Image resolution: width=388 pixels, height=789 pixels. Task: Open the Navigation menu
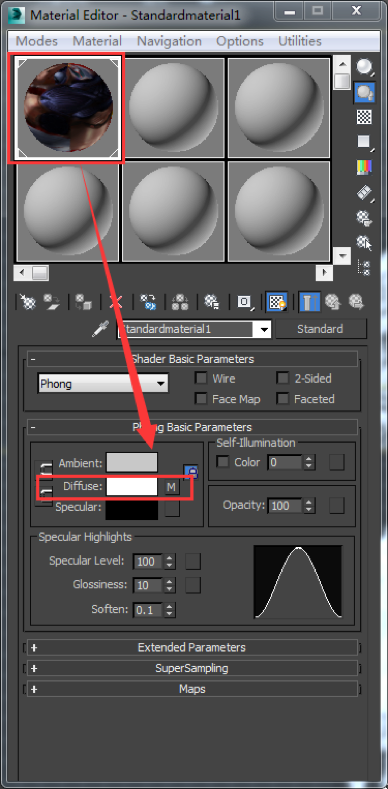(x=169, y=41)
